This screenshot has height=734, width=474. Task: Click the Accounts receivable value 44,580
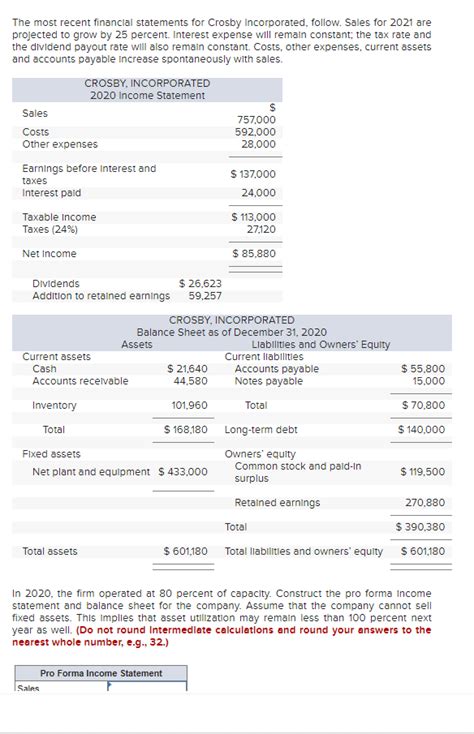[190, 381]
